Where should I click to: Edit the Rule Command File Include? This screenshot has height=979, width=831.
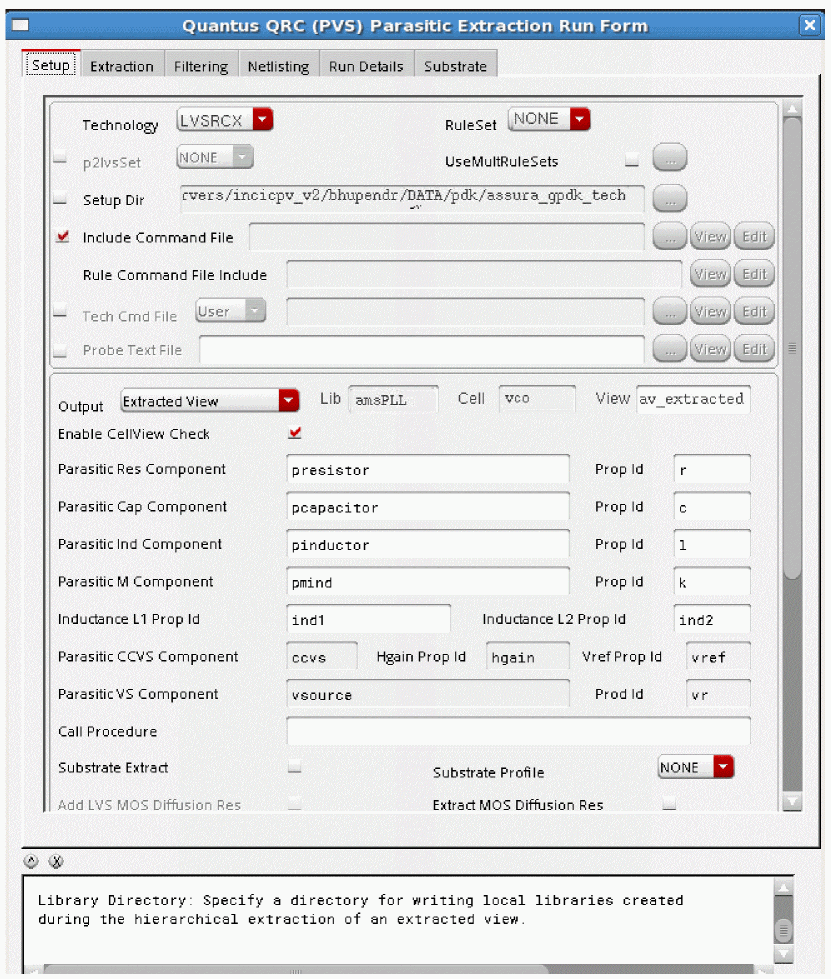coord(754,274)
